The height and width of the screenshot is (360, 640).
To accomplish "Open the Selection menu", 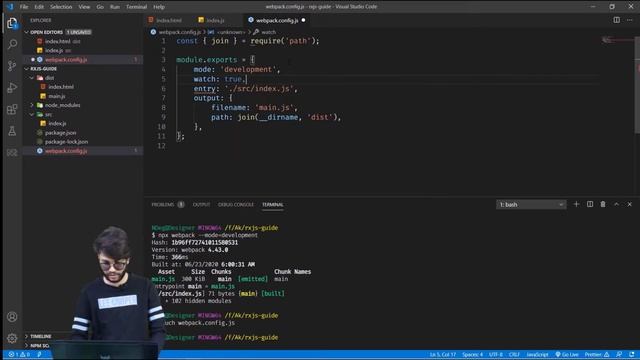I will pyautogui.click(x=61, y=7).
